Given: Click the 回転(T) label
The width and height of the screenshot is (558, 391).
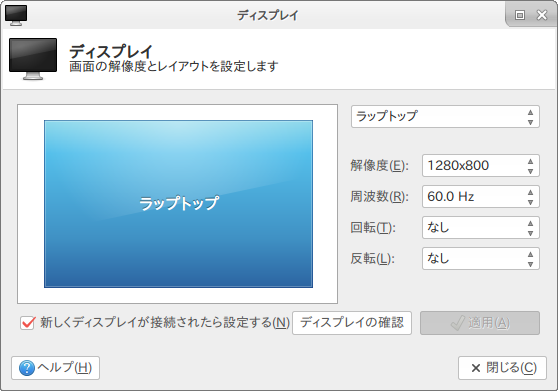Looking at the screenshot, I should point(373,228).
